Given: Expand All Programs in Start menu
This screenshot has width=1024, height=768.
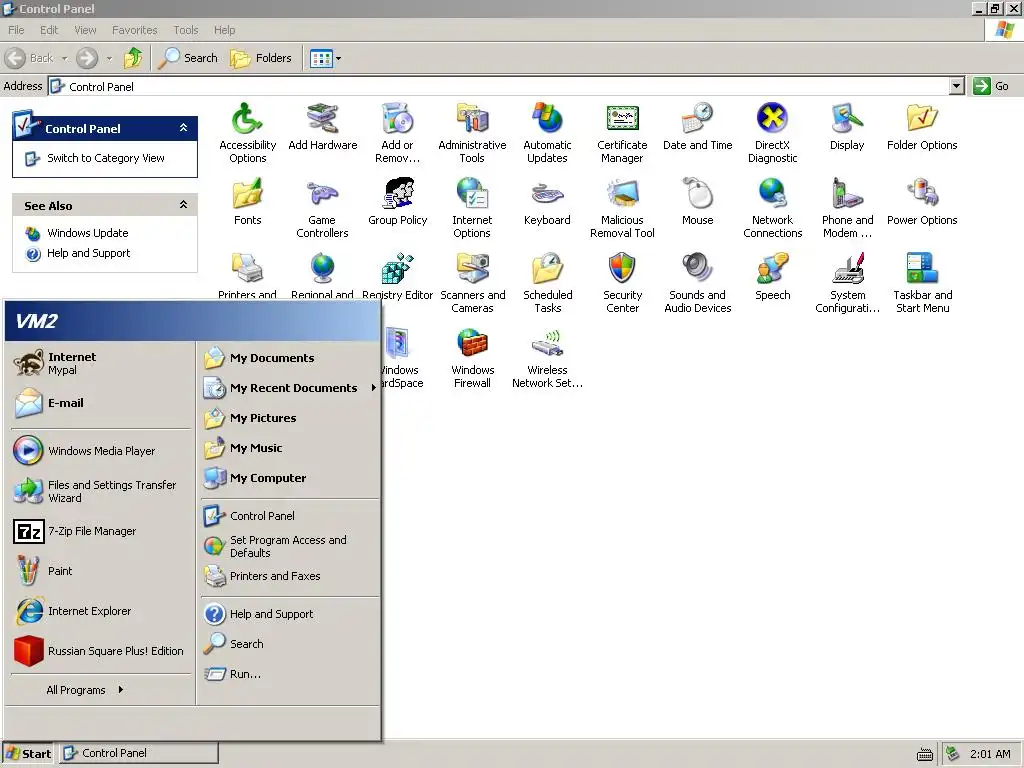Looking at the screenshot, I should (84, 690).
